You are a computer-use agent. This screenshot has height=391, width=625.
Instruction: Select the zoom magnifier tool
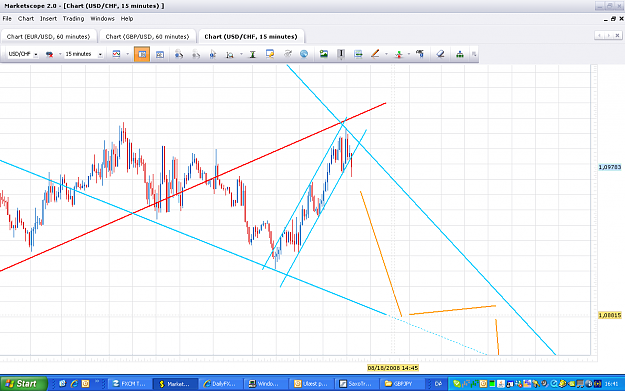point(230,54)
